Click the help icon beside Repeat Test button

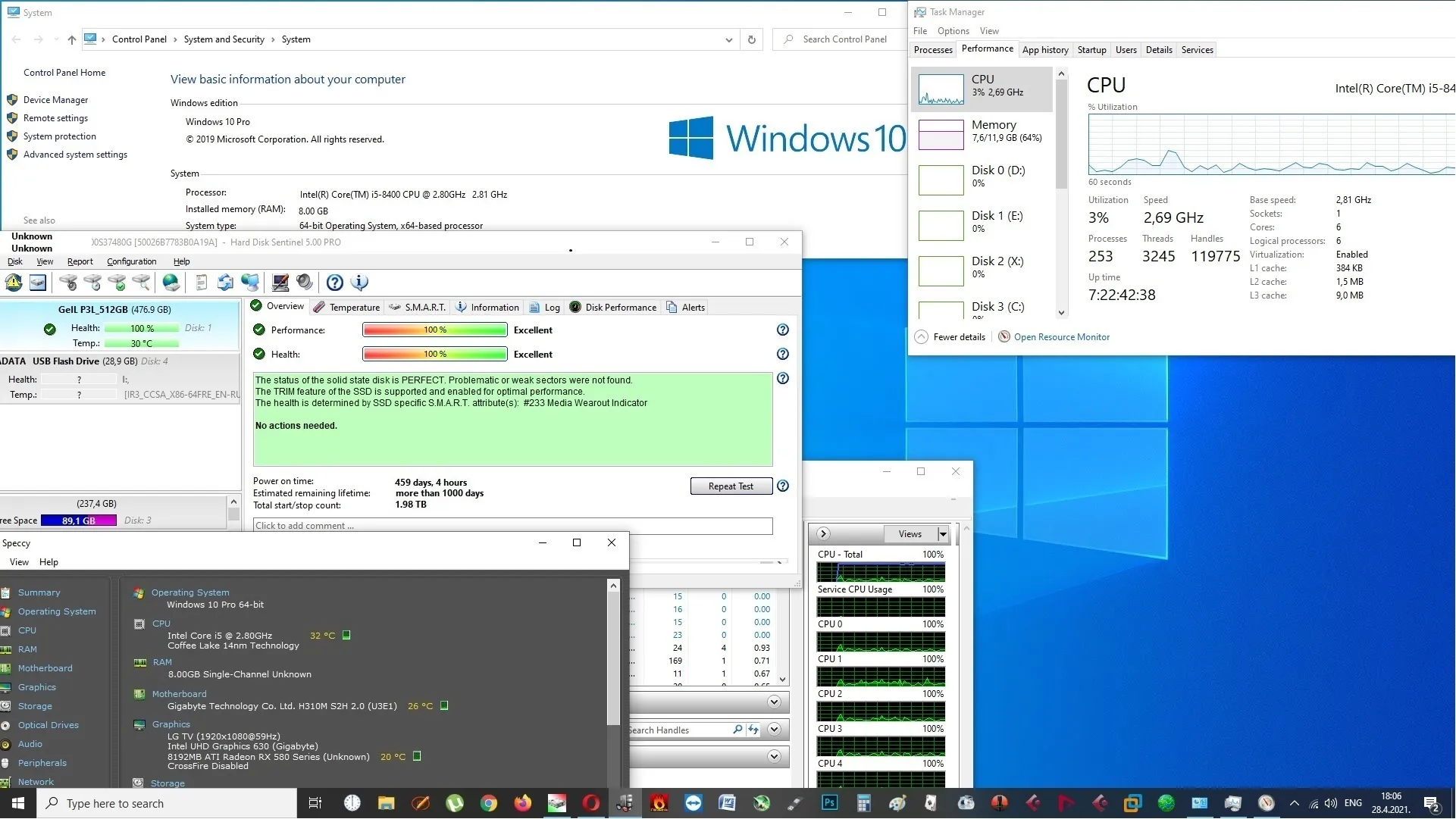pos(783,486)
